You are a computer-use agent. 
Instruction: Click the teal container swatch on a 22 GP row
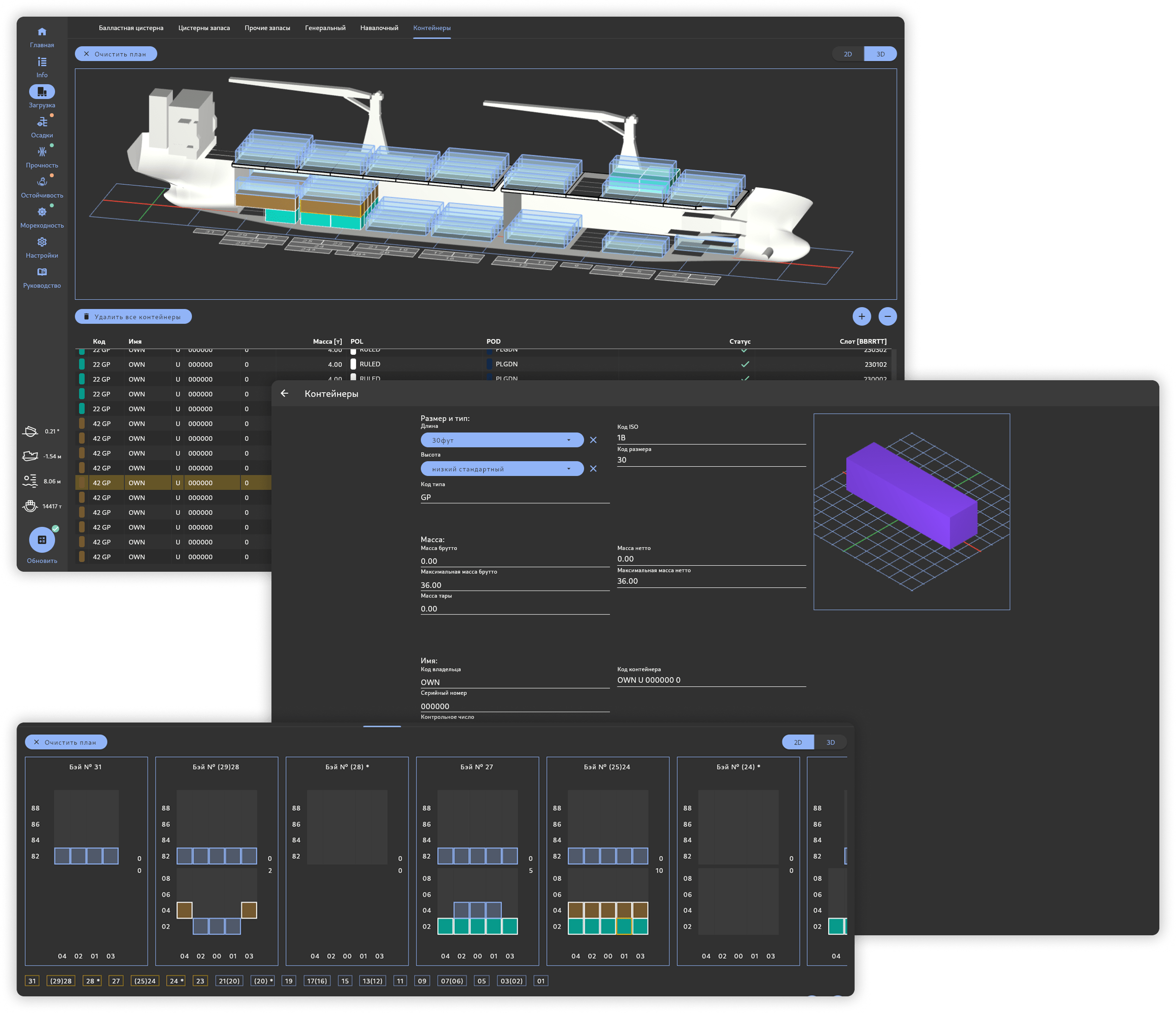pos(81,364)
